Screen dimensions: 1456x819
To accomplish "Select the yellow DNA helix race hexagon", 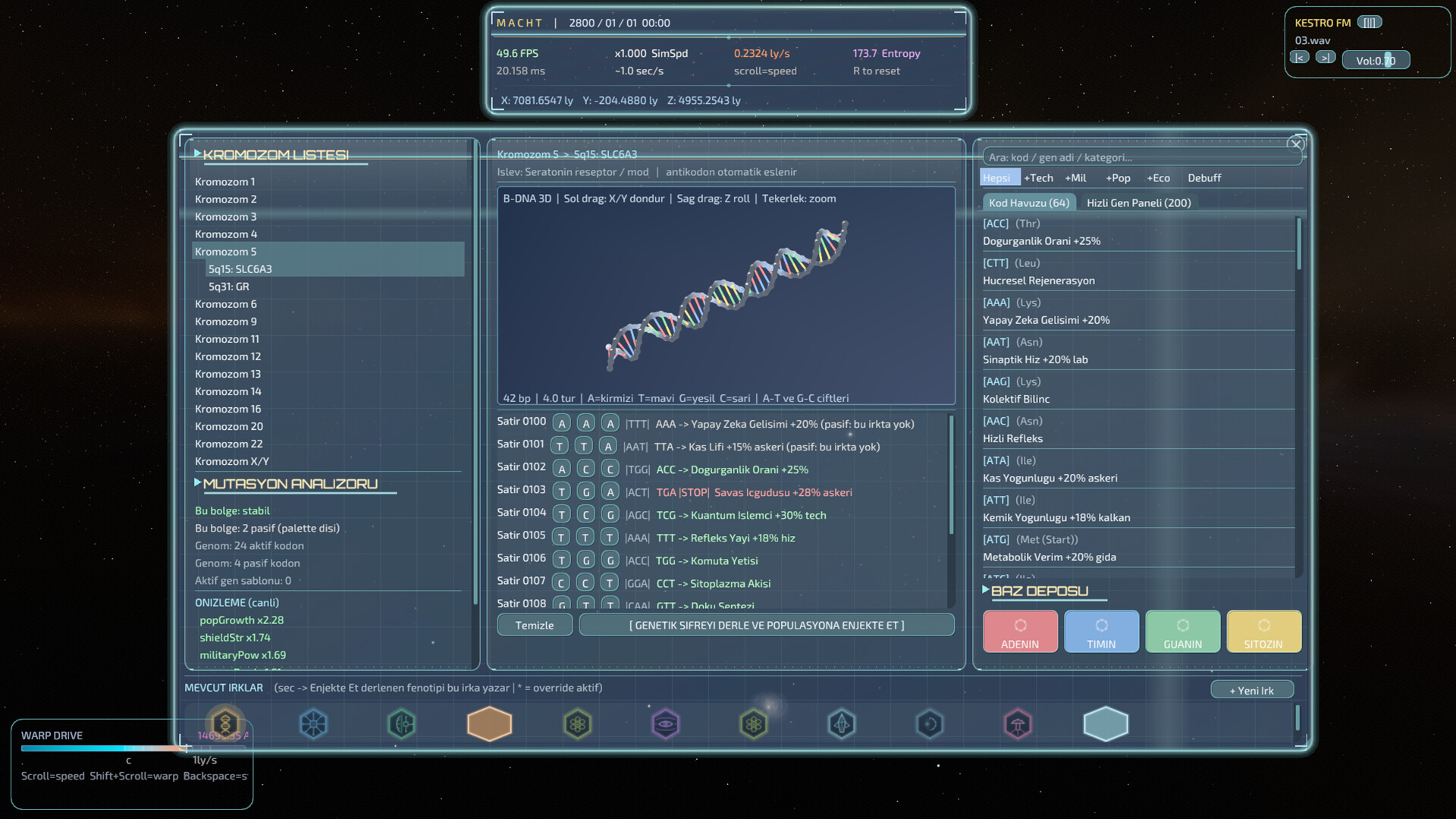I will tap(225, 724).
